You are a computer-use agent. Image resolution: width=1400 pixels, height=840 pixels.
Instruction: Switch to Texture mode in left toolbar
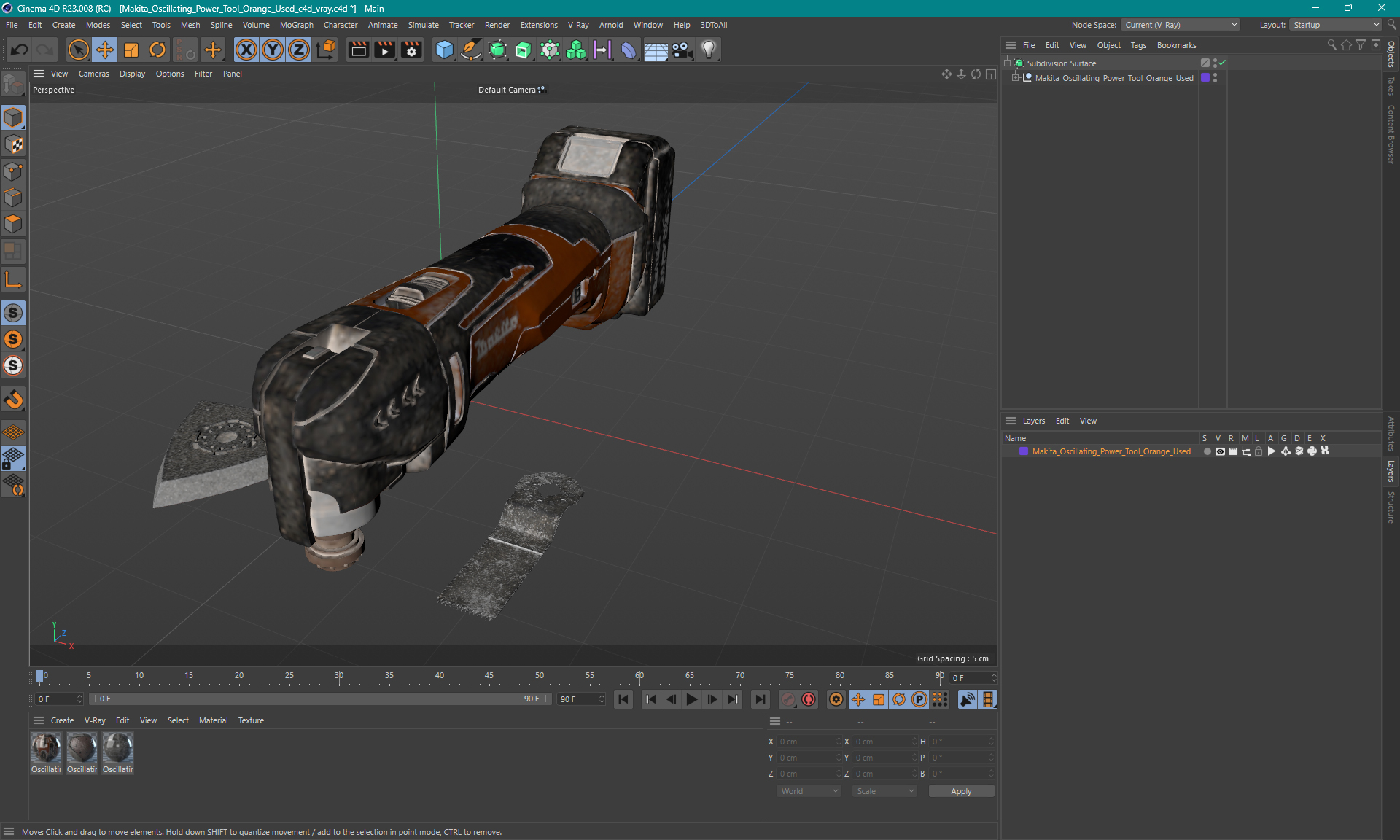(x=13, y=144)
